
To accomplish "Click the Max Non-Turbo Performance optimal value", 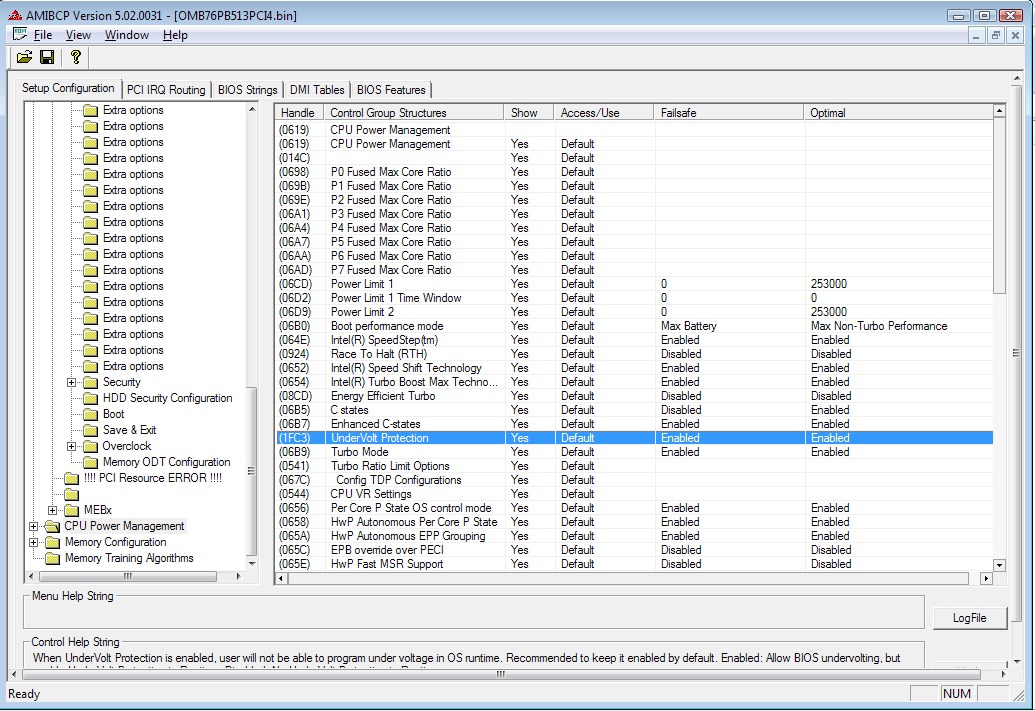I will tap(879, 326).
